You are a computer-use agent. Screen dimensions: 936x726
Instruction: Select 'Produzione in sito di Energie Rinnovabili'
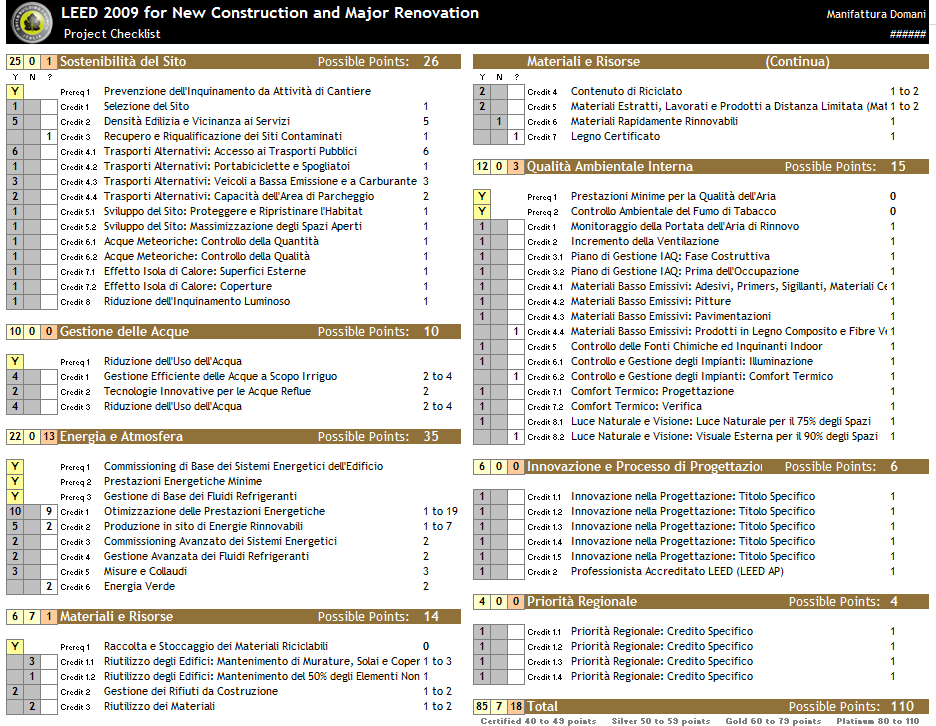[204, 526]
